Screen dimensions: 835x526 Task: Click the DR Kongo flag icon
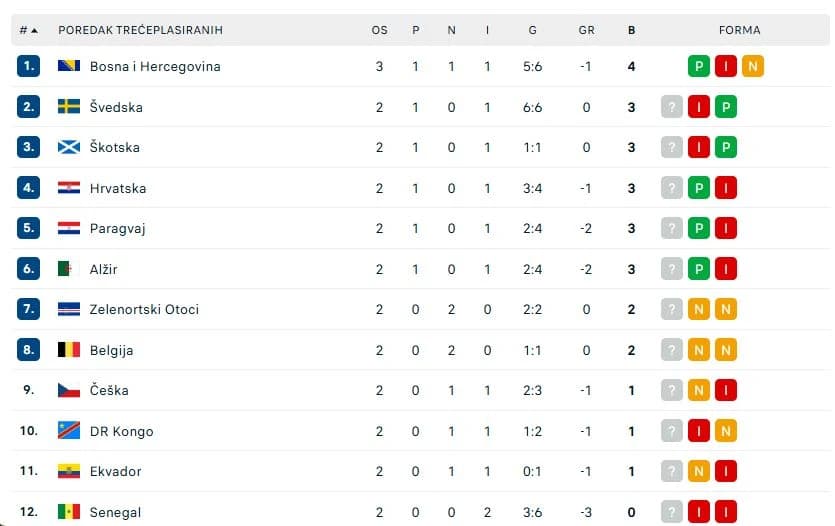[x=69, y=431]
